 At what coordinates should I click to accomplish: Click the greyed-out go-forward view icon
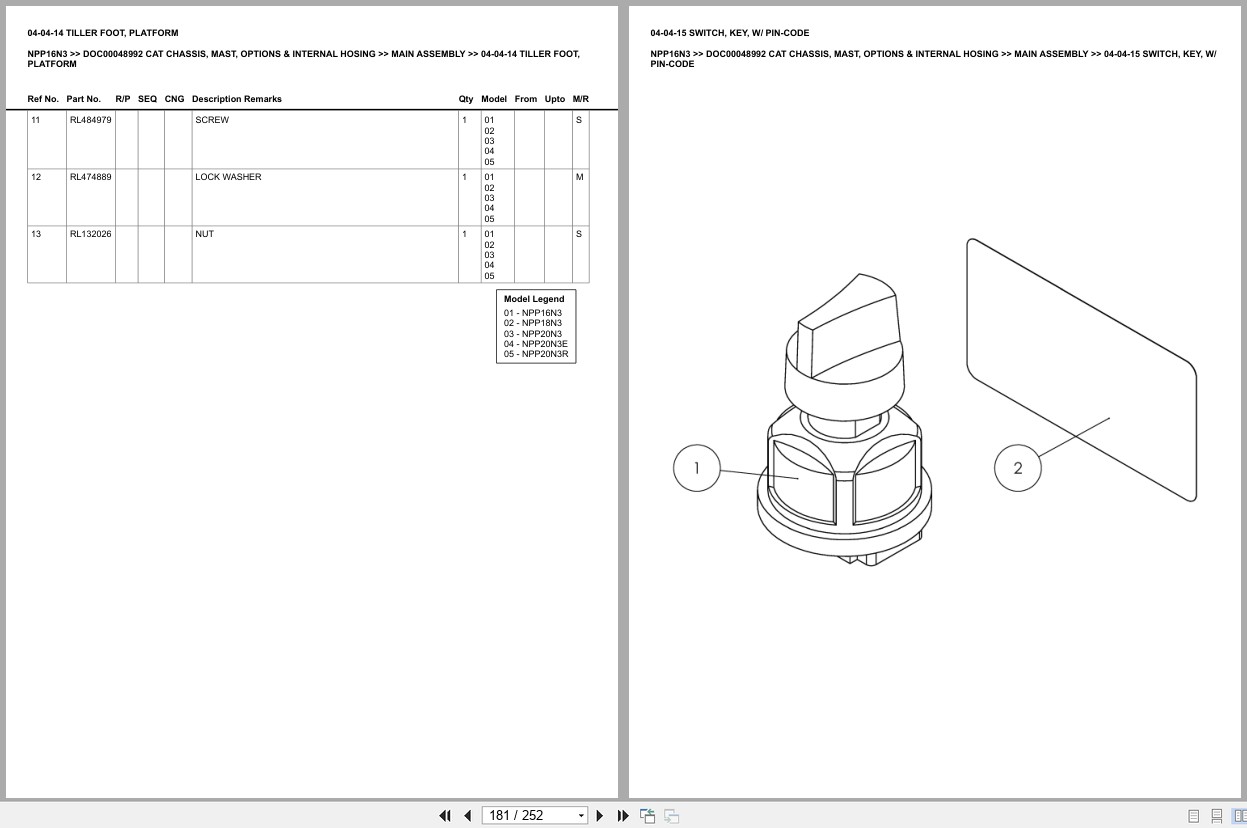(672, 816)
